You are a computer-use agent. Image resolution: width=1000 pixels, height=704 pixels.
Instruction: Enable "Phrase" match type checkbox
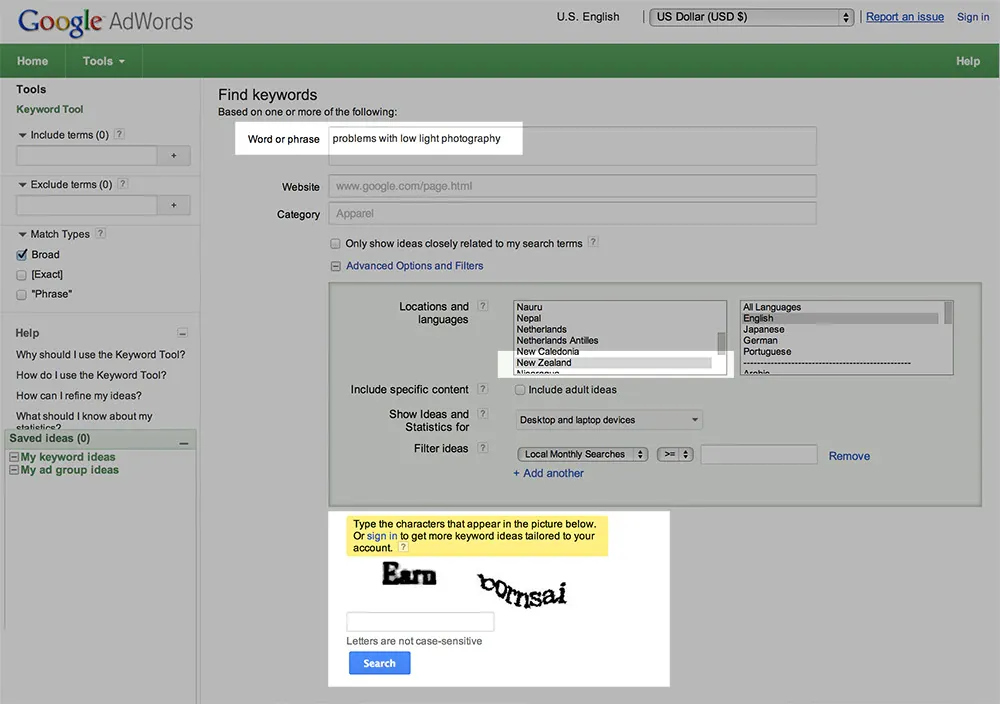[22, 295]
